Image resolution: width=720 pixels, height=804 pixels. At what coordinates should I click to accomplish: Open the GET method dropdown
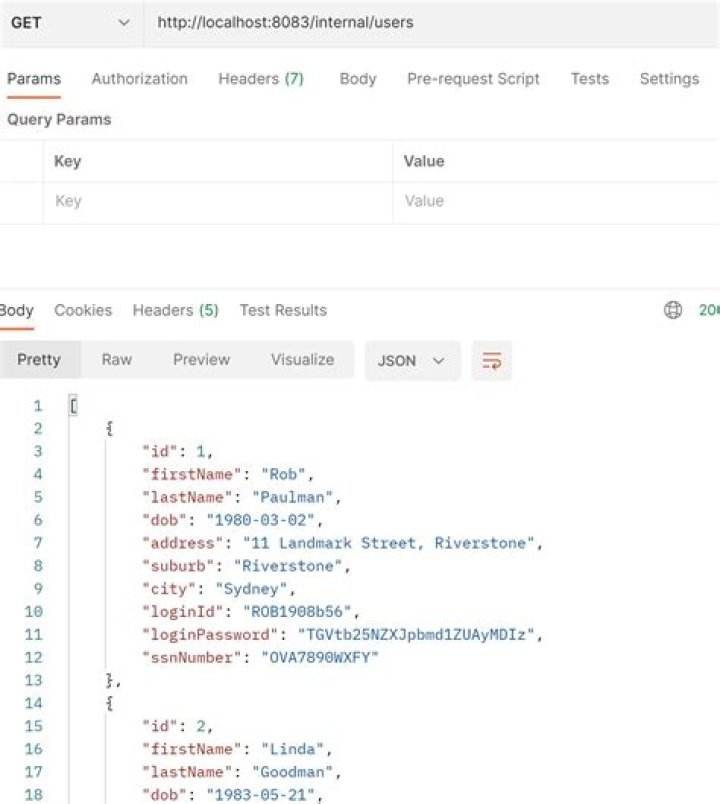[71, 23]
